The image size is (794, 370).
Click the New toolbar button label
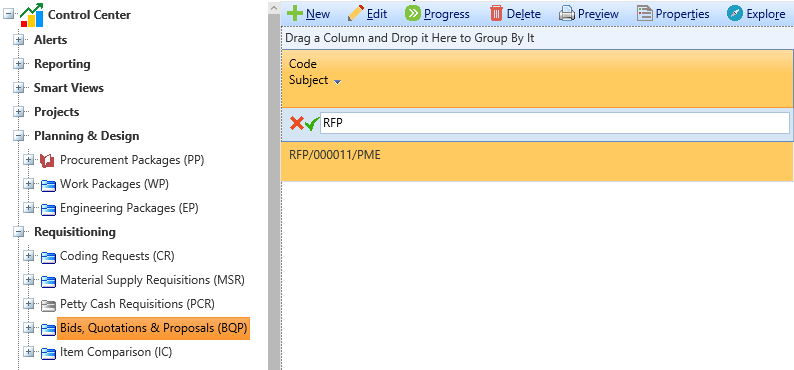318,14
